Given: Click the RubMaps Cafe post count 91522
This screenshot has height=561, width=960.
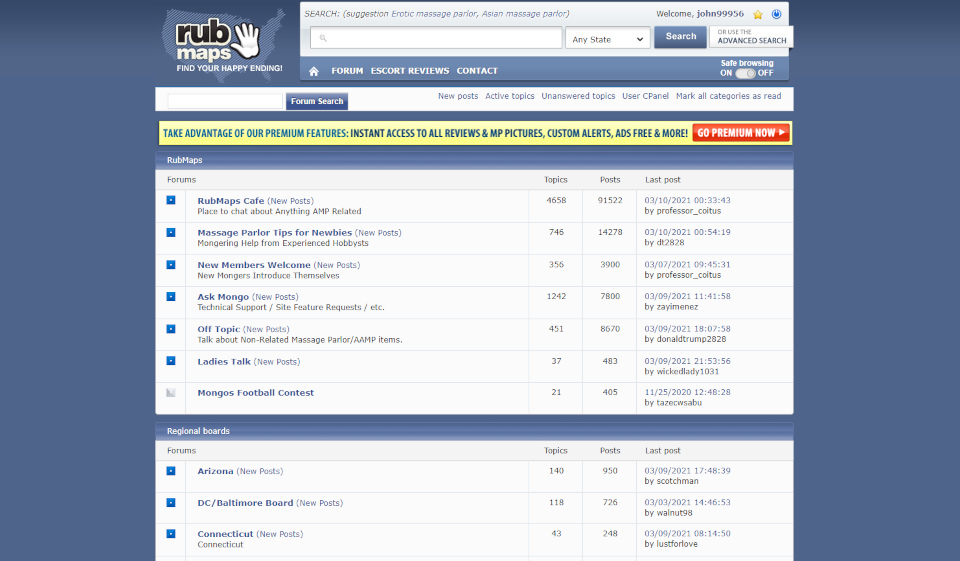Looking at the screenshot, I should click(610, 200).
